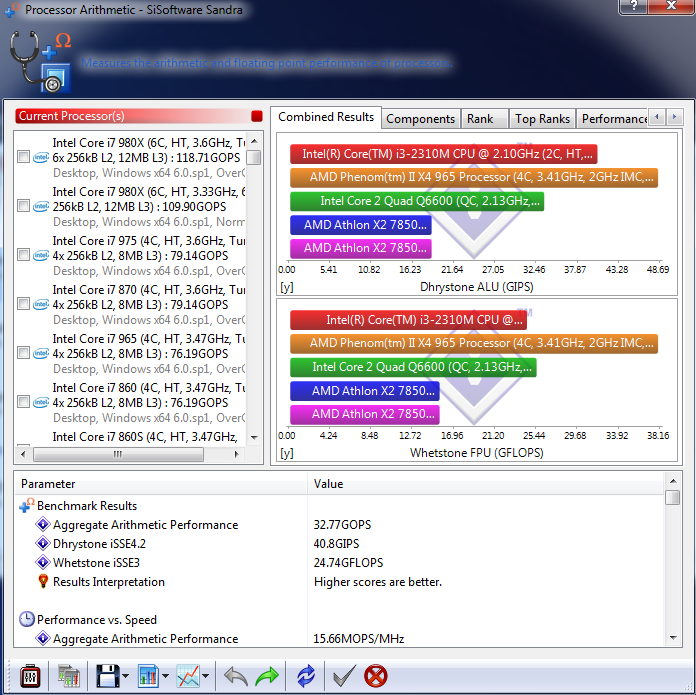The height and width of the screenshot is (695, 696).
Task: Tick checkbox for Core i7 870
Action: pyautogui.click(x=23, y=304)
